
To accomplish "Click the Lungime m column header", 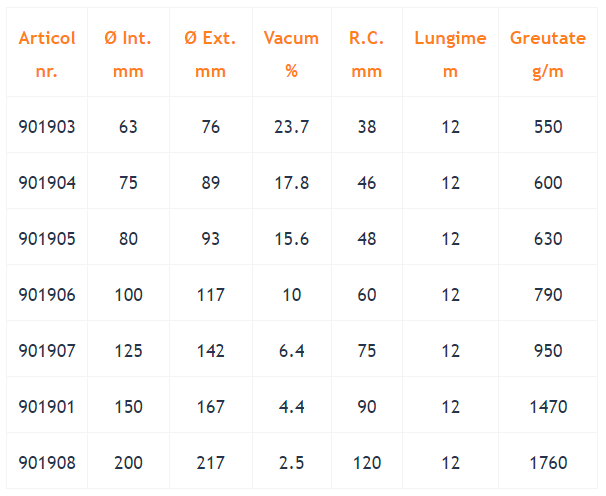I will pyautogui.click(x=450, y=54).
